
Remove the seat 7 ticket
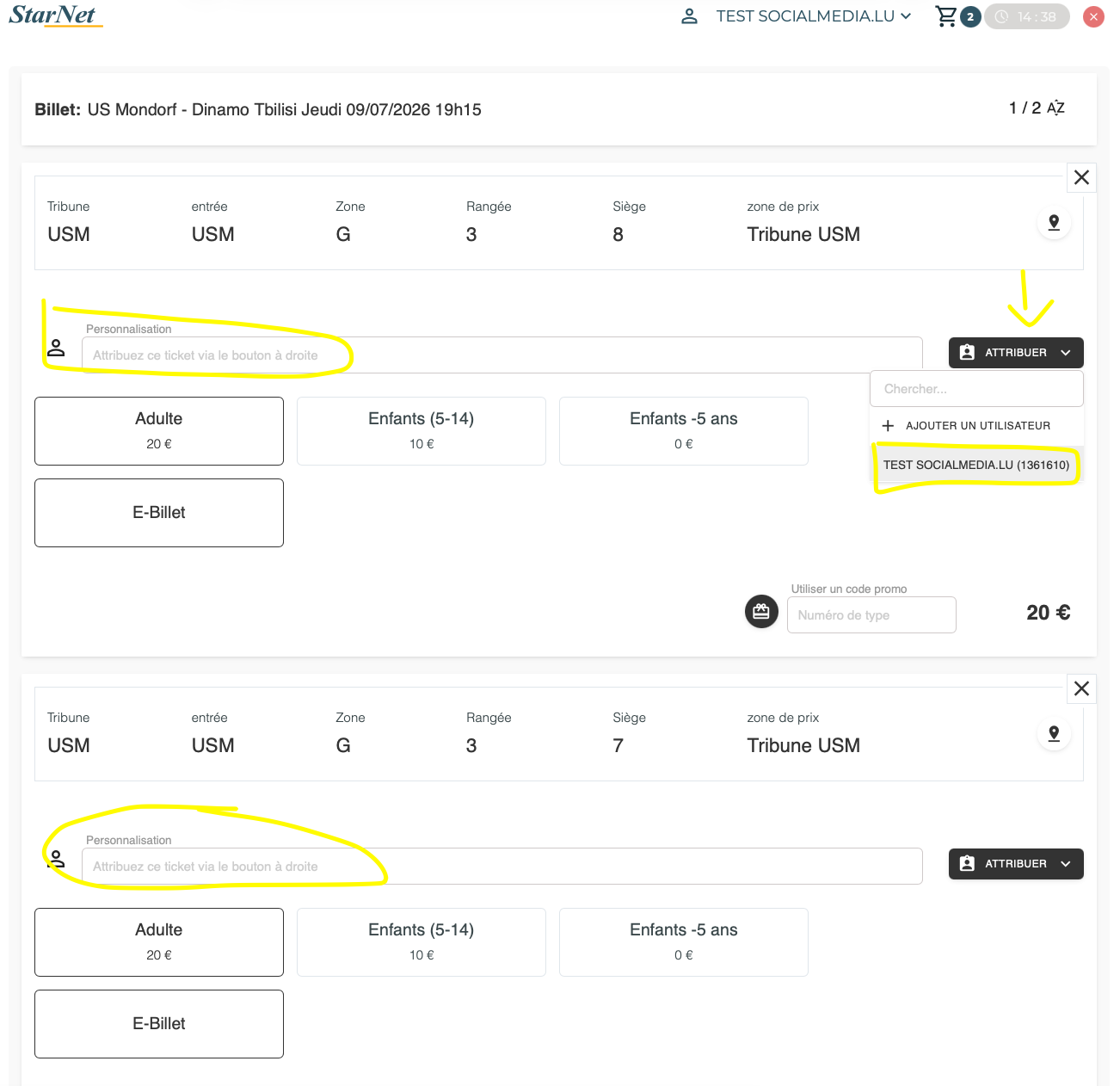pyautogui.click(x=1081, y=688)
